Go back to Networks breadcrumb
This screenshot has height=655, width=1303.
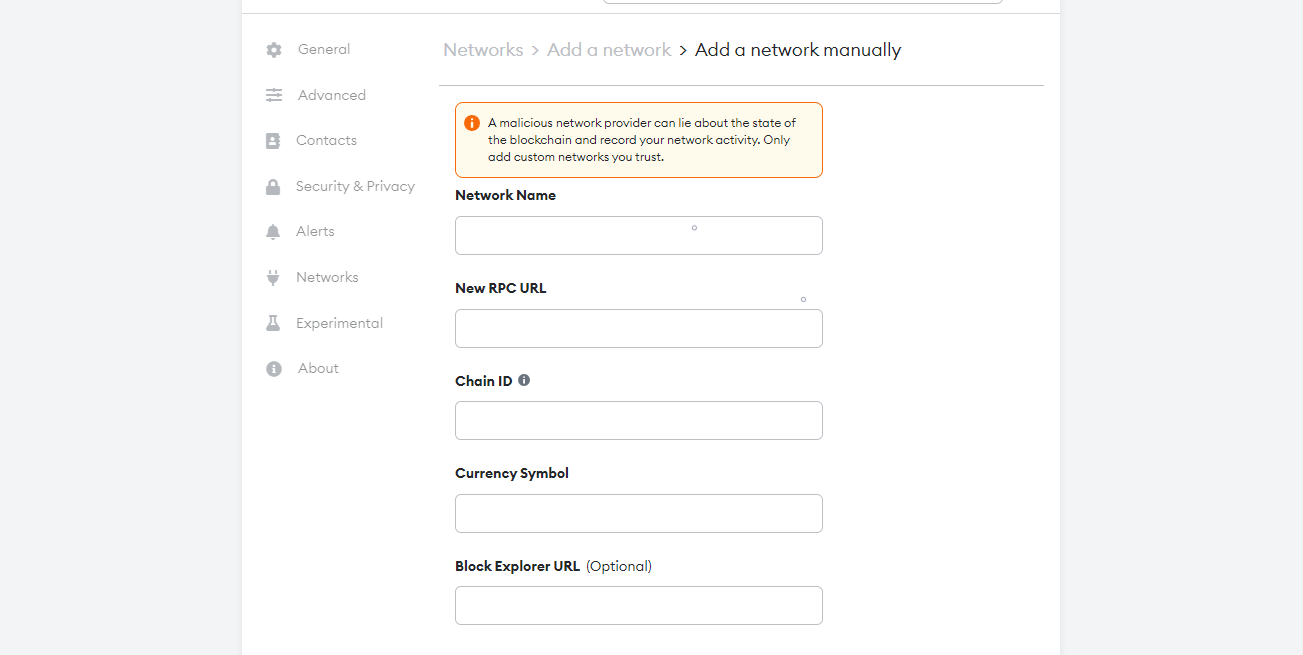(x=483, y=50)
